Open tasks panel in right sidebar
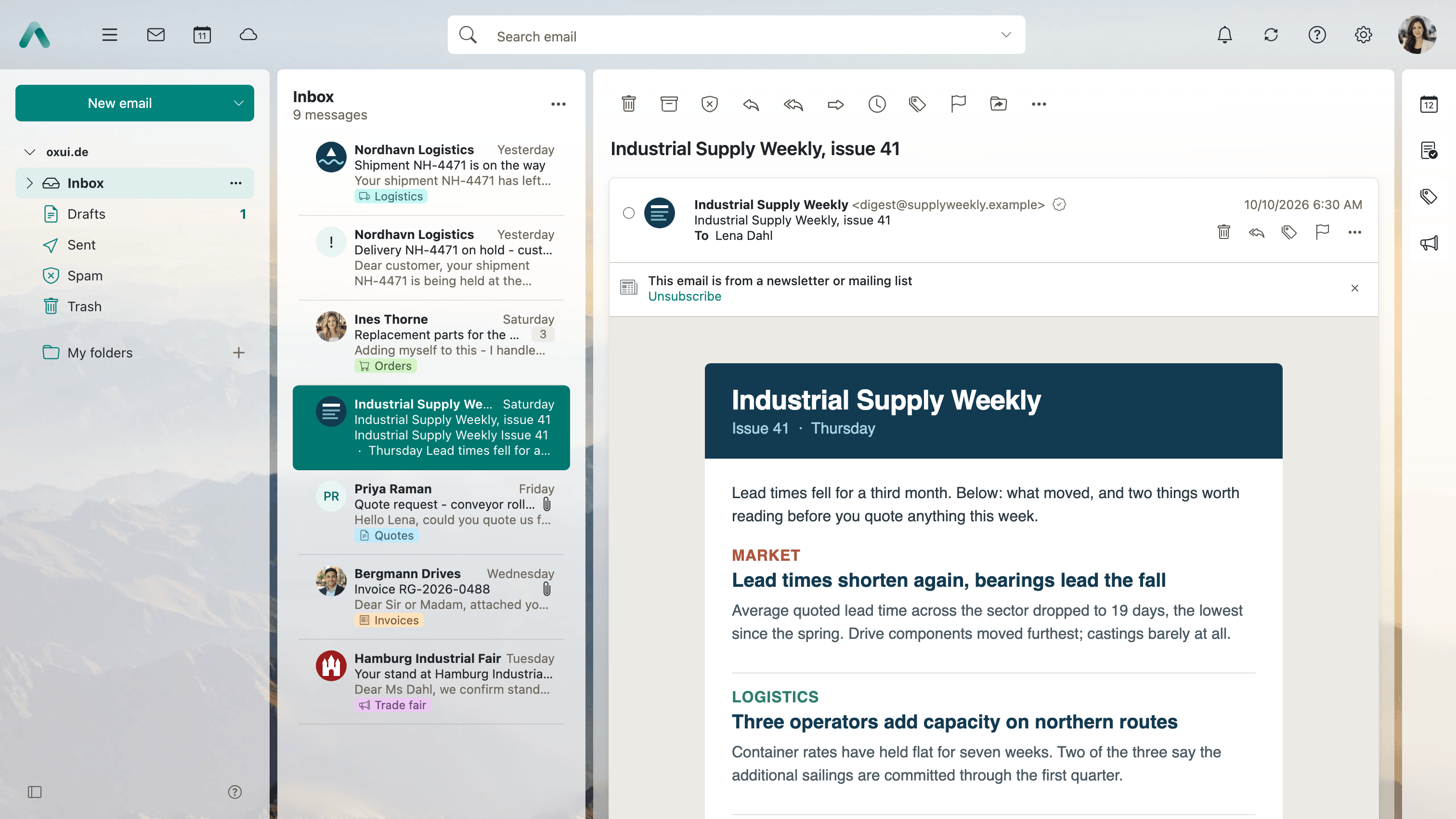Viewport: 1456px width, 819px height. pos(1428,150)
